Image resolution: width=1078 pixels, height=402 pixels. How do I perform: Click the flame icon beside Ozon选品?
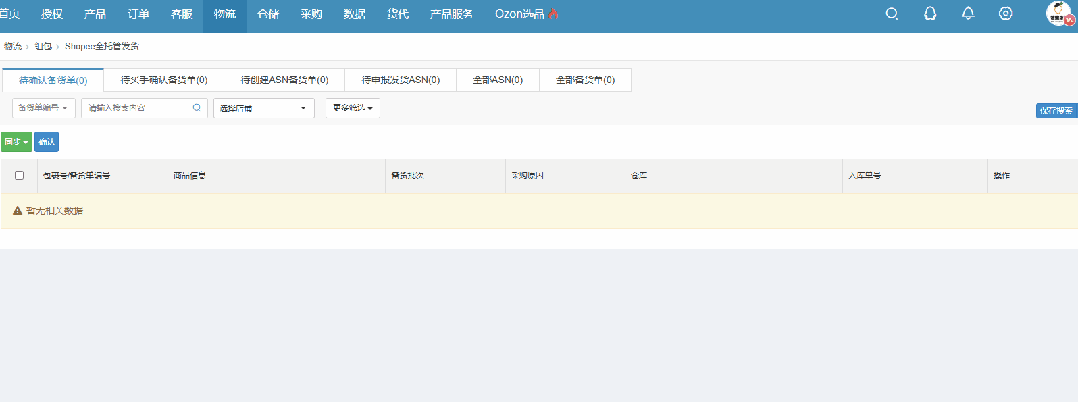[x=553, y=14]
